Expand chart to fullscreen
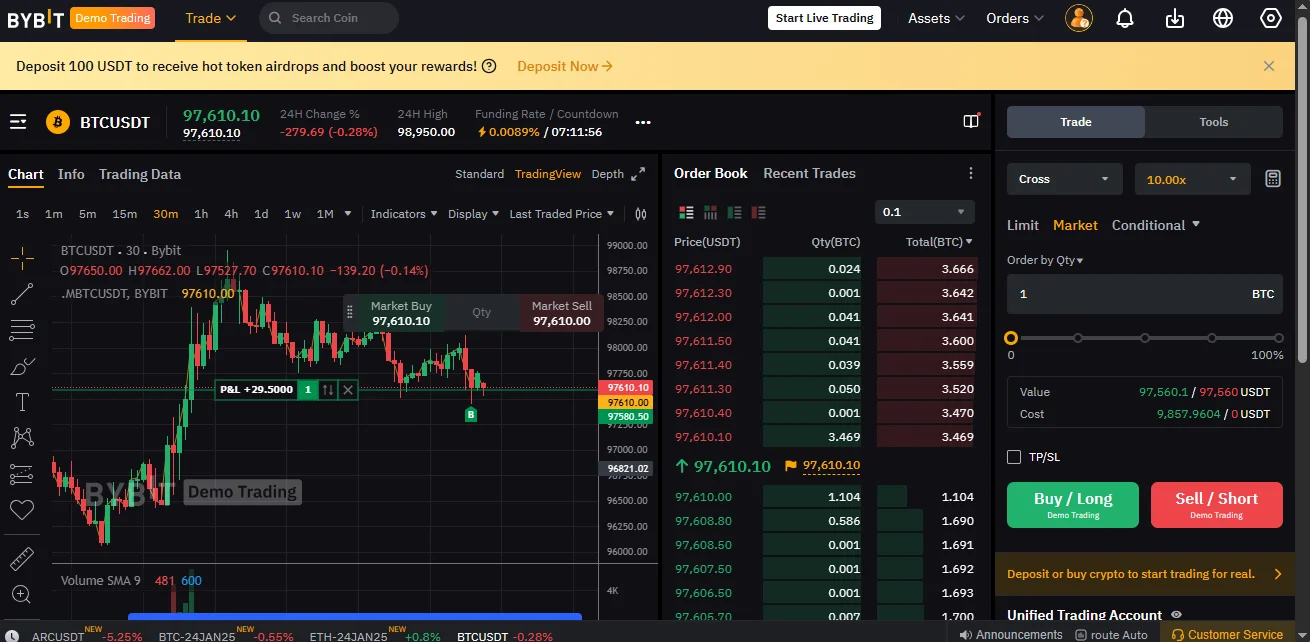Image resolution: width=1310 pixels, height=642 pixels. click(639, 174)
